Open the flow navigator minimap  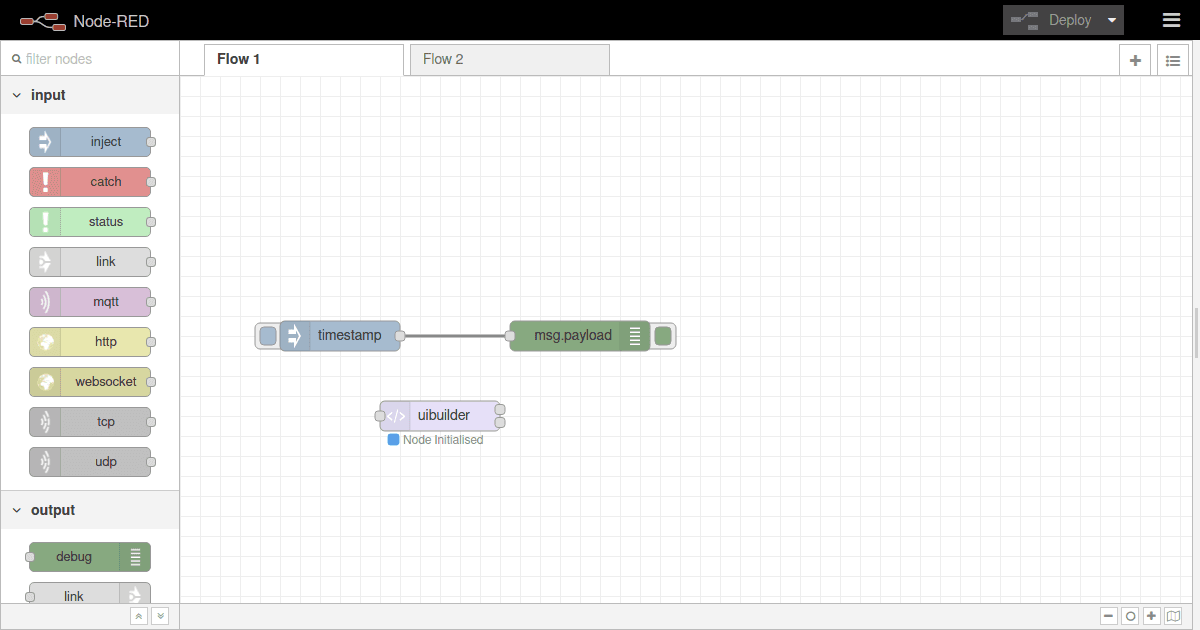click(x=1171, y=615)
